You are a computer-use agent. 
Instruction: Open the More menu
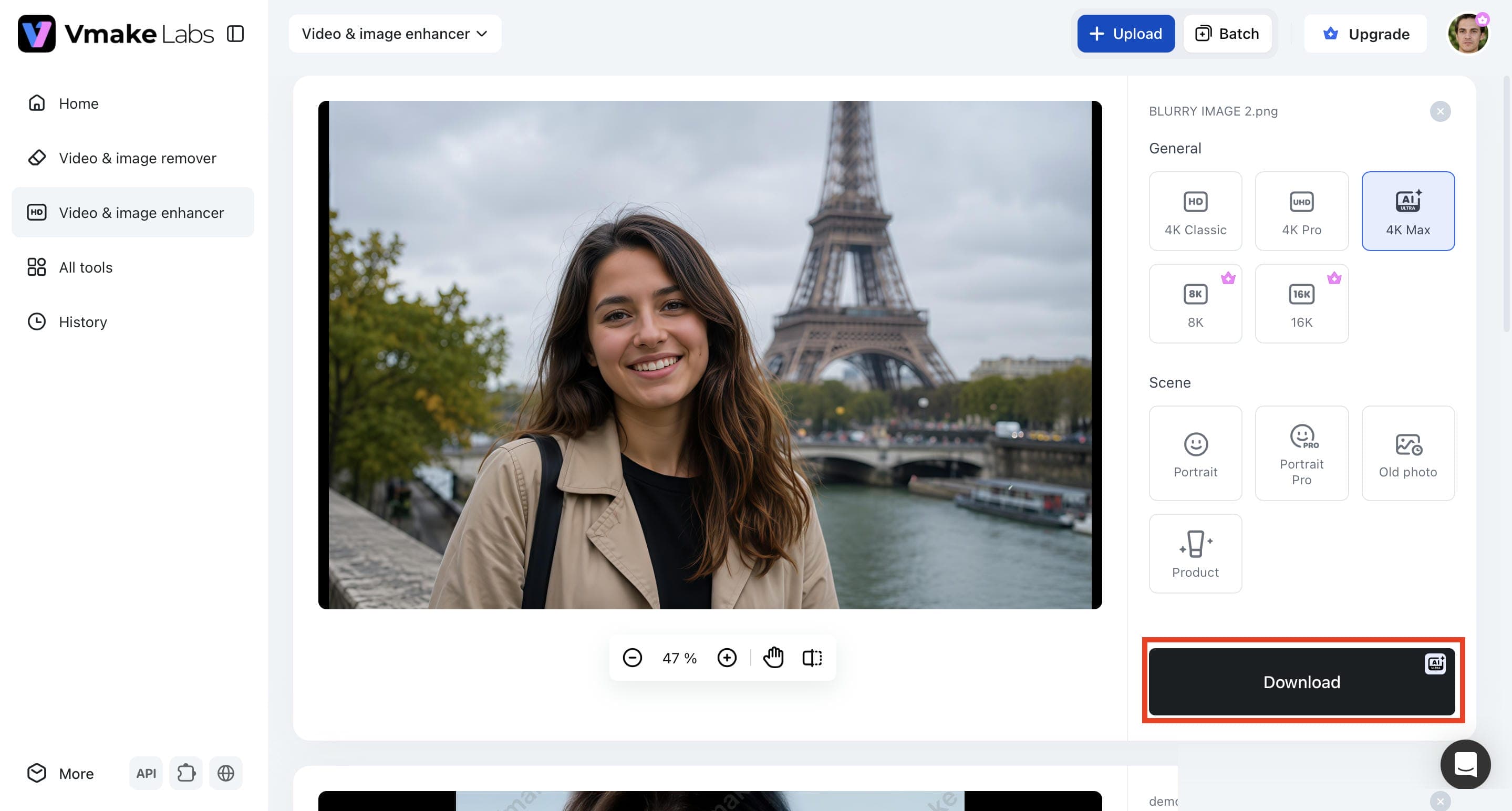(x=60, y=773)
